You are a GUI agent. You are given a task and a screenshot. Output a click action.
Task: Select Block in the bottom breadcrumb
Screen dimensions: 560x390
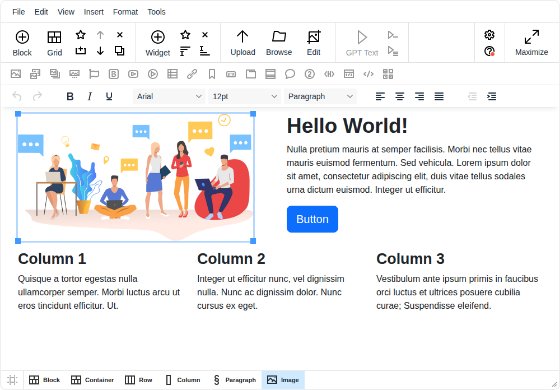[x=44, y=380]
